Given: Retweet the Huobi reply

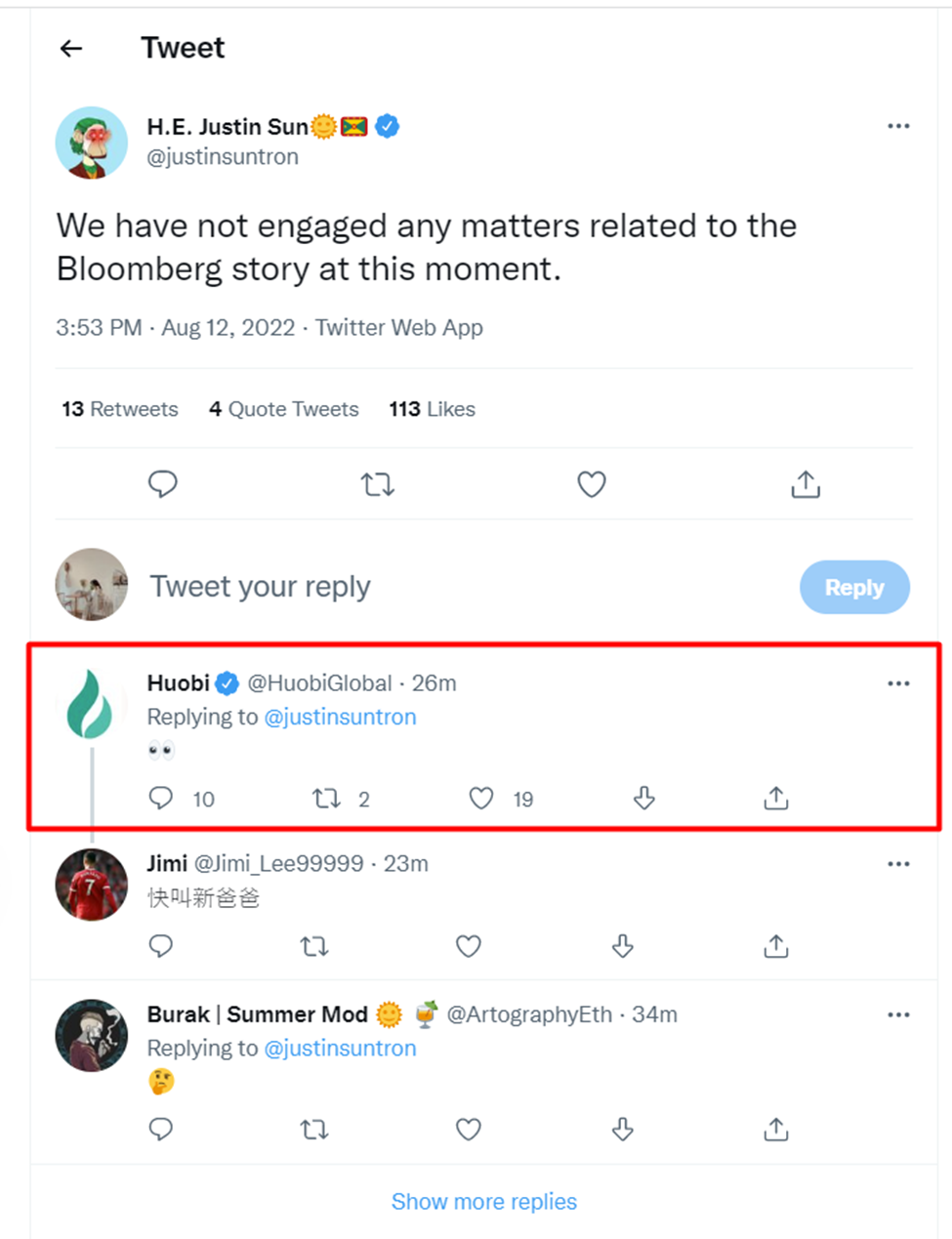Looking at the screenshot, I should coord(326,799).
